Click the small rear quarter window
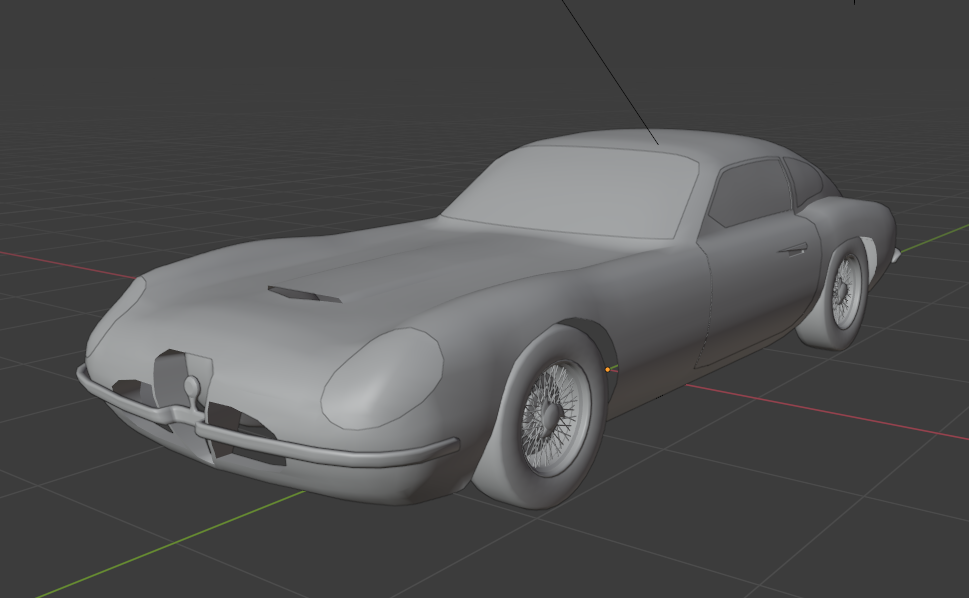 point(803,180)
